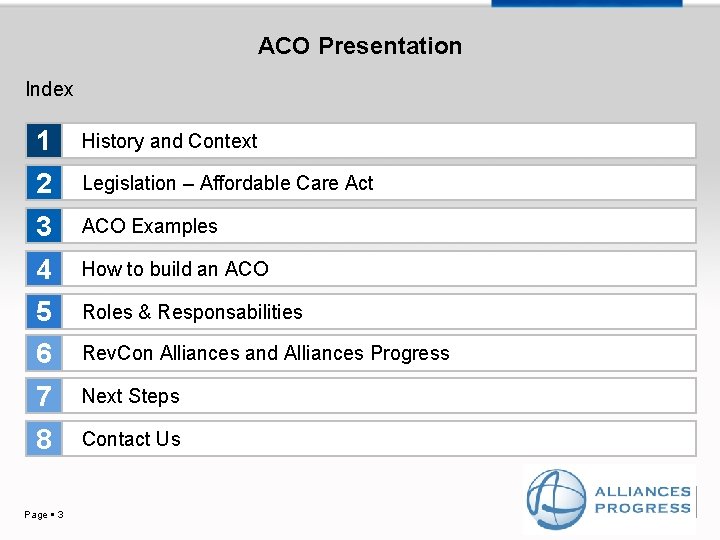Select Rev.Con Alliances and Alliances Progress entry
The height and width of the screenshot is (540, 720).
tap(265, 353)
